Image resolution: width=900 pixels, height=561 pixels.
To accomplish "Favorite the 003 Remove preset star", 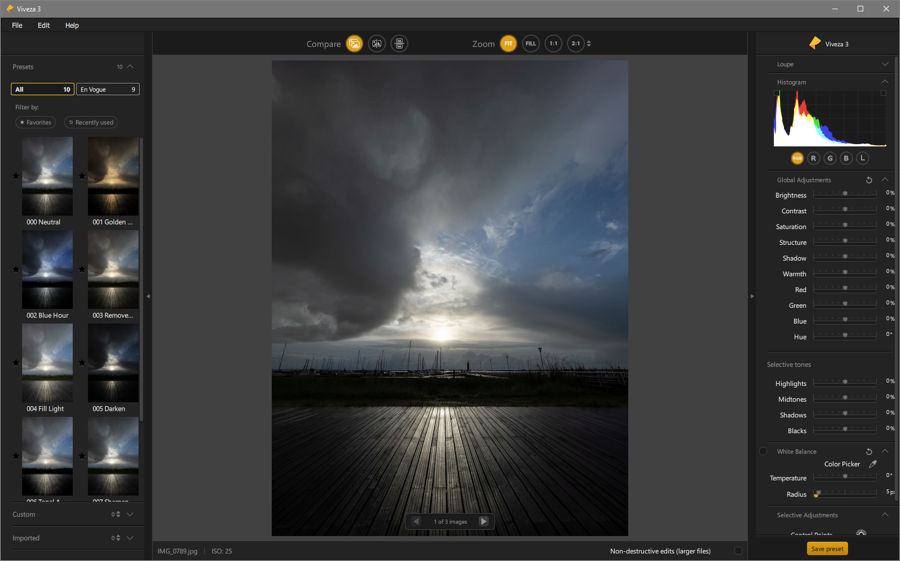I will point(82,269).
